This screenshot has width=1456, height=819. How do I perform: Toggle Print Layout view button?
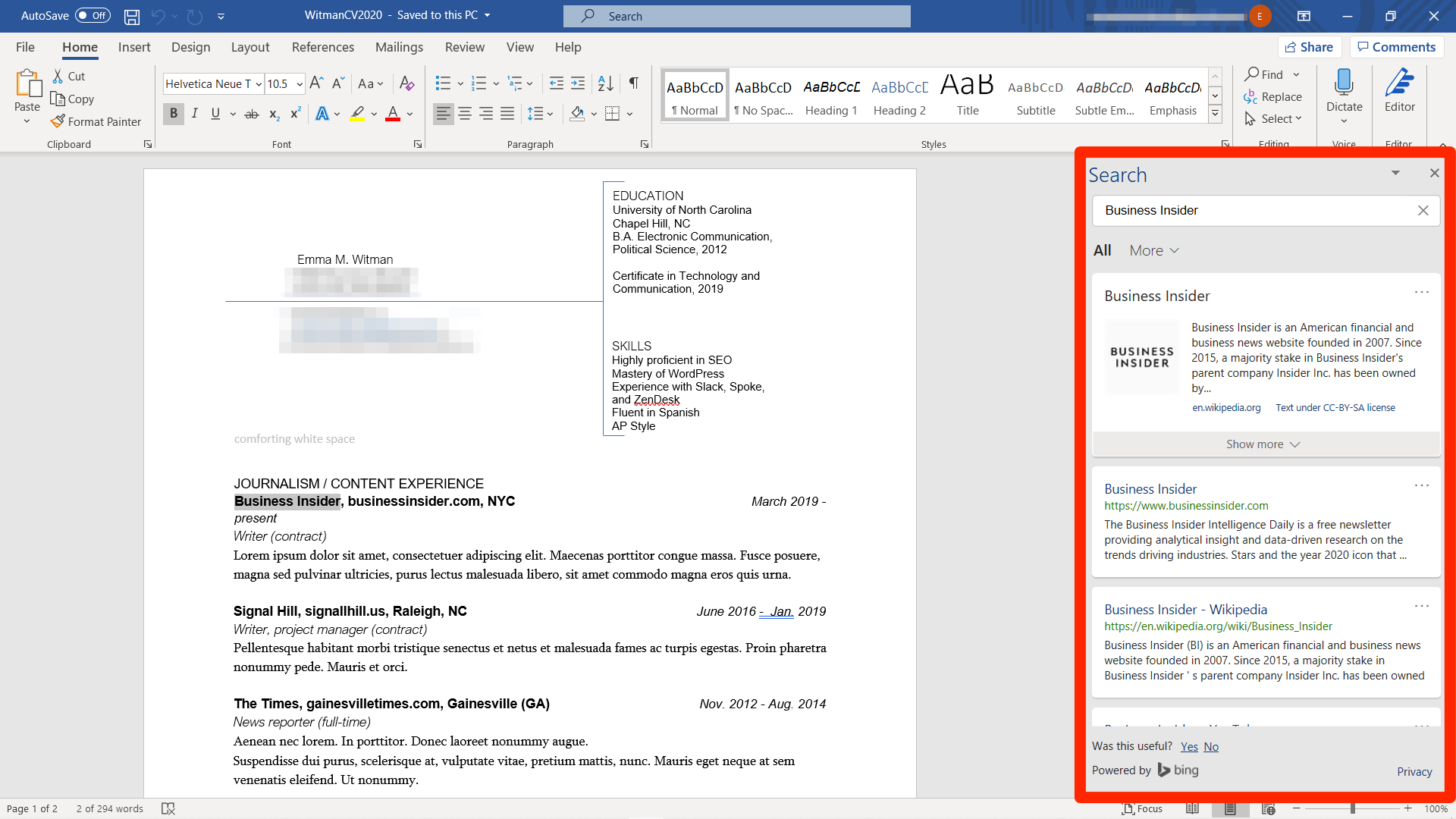click(x=1230, y=808)
